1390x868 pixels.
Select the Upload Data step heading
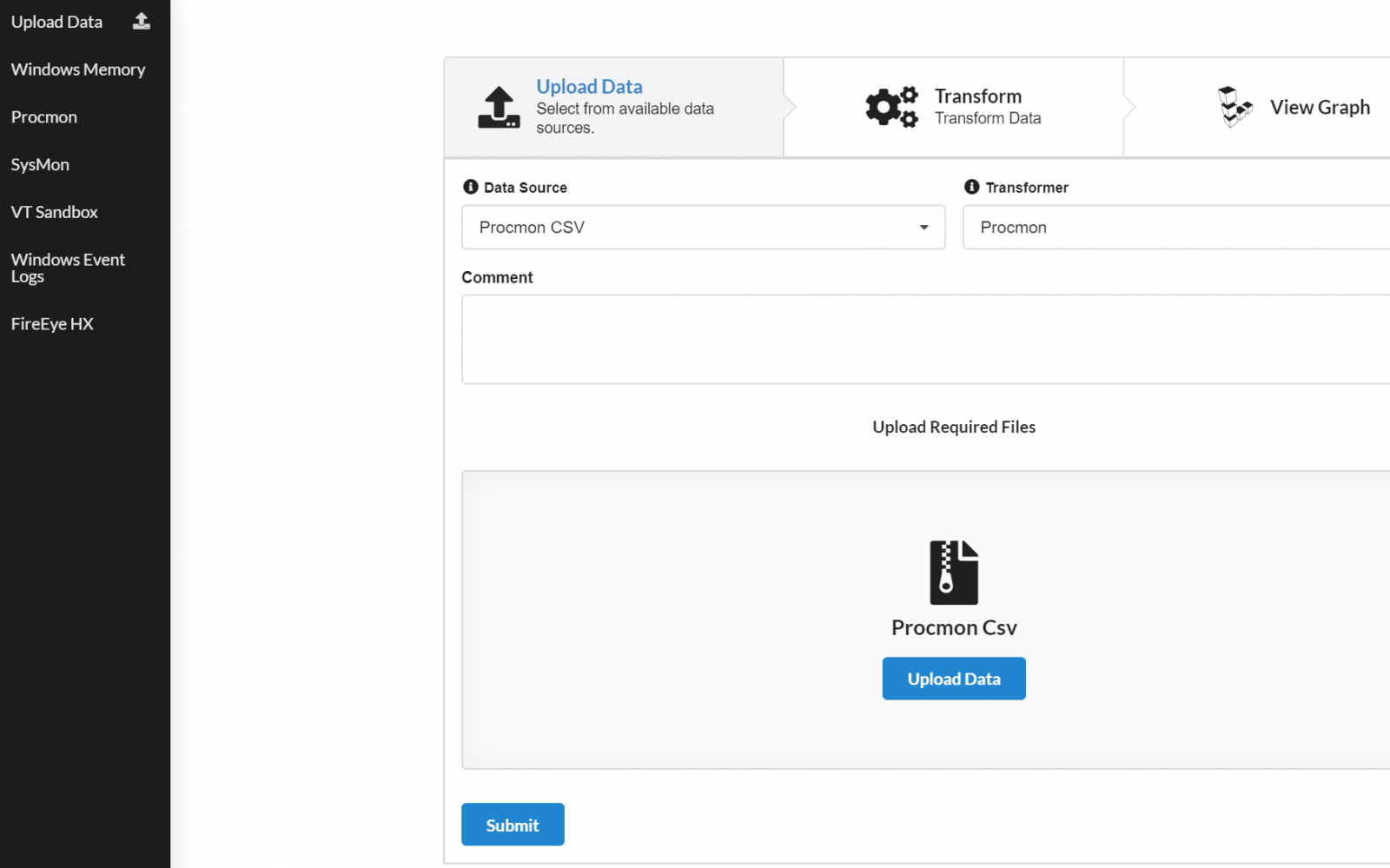589,87
